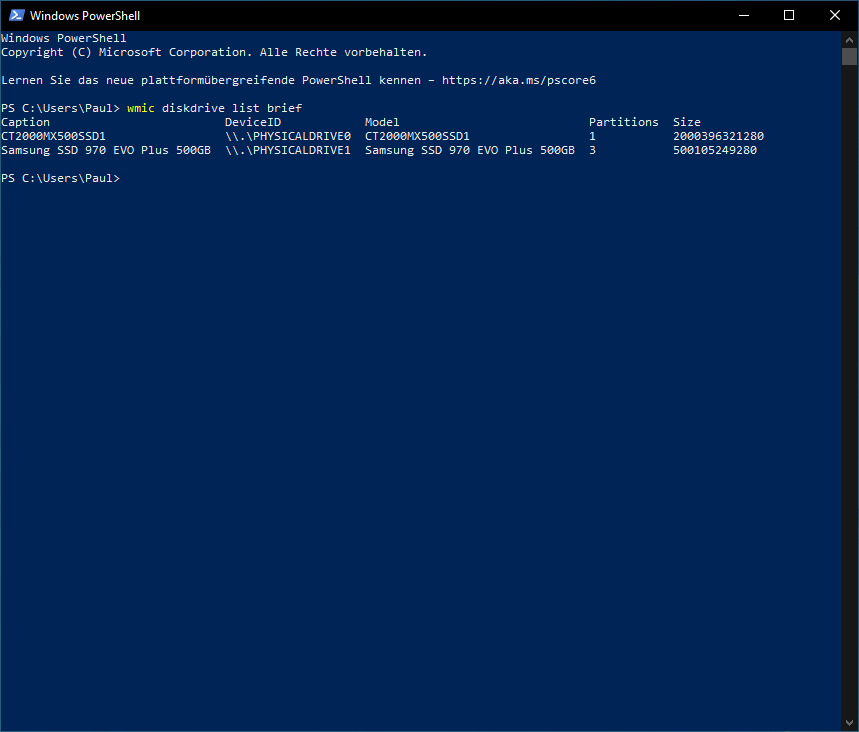Click partitions value 1 for CT2000MX500SSD1
This screenshot has width=859, height=732.
(592, 136)
